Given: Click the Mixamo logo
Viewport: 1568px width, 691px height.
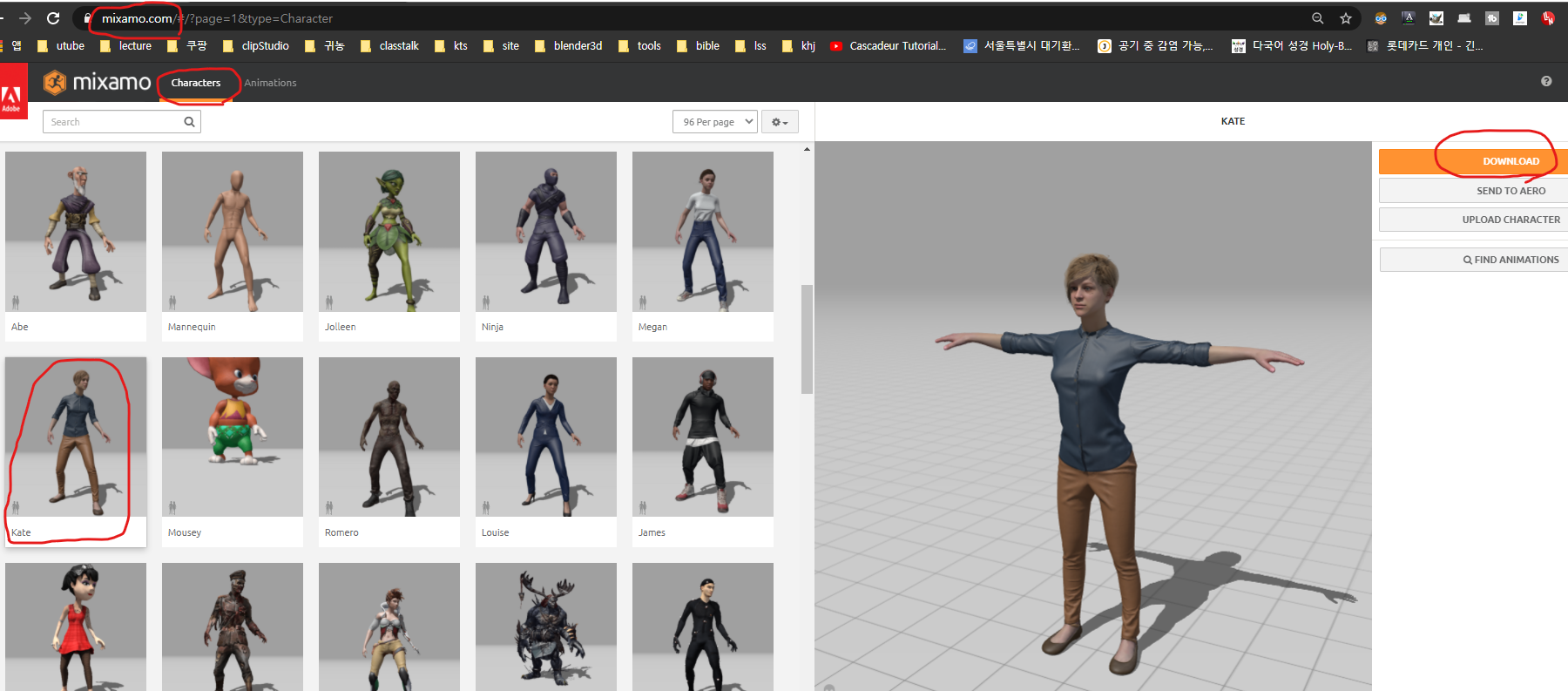Looking at the screenshot, I should [98, 83].
